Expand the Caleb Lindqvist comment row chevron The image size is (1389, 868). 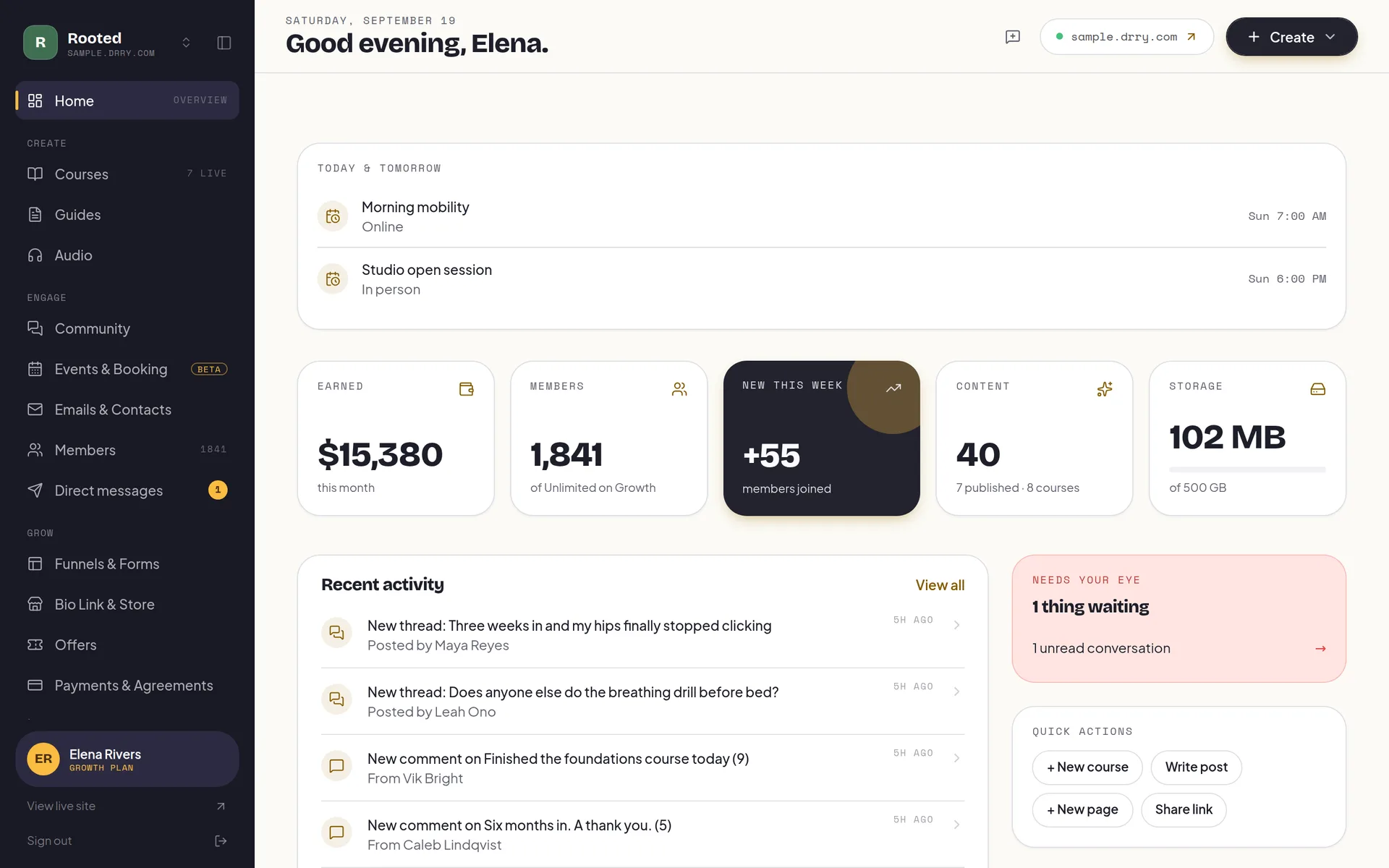coord(957,825)
